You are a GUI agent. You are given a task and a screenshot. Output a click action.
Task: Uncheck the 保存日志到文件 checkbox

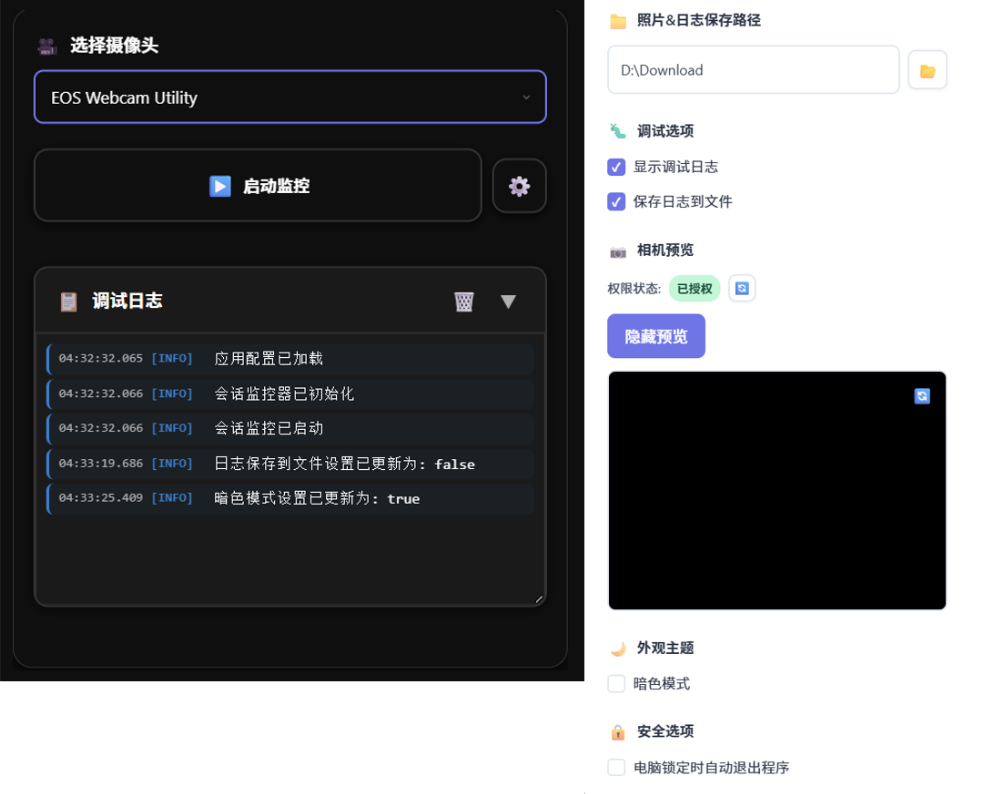[616, 202]
